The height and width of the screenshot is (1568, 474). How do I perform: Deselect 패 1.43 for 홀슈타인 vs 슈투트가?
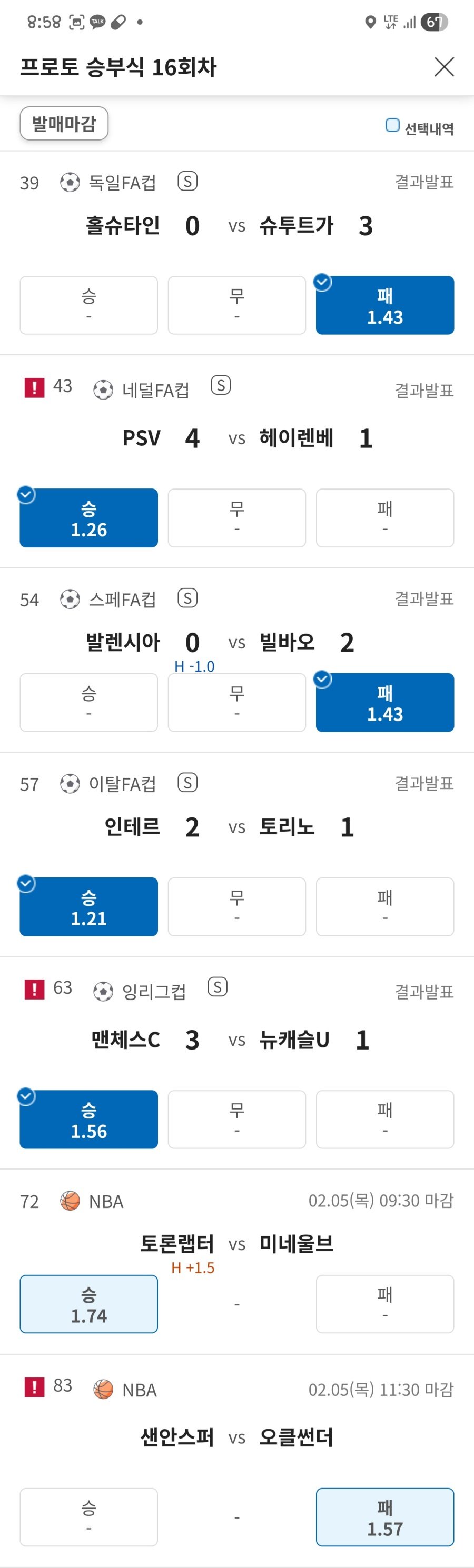pyautogui.click(x=384, y=306)
